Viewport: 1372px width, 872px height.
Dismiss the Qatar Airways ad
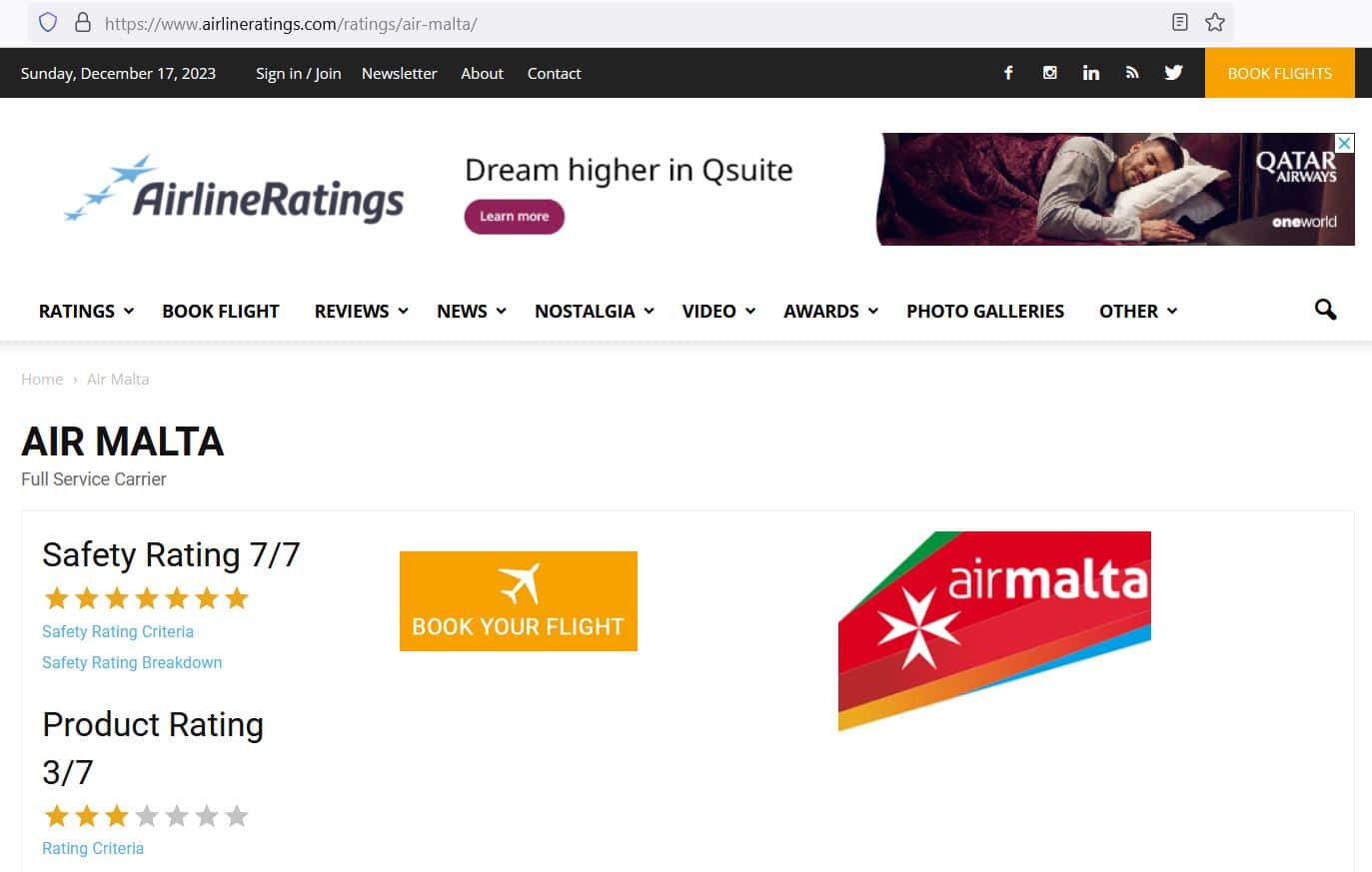[x=1345, y=142]
